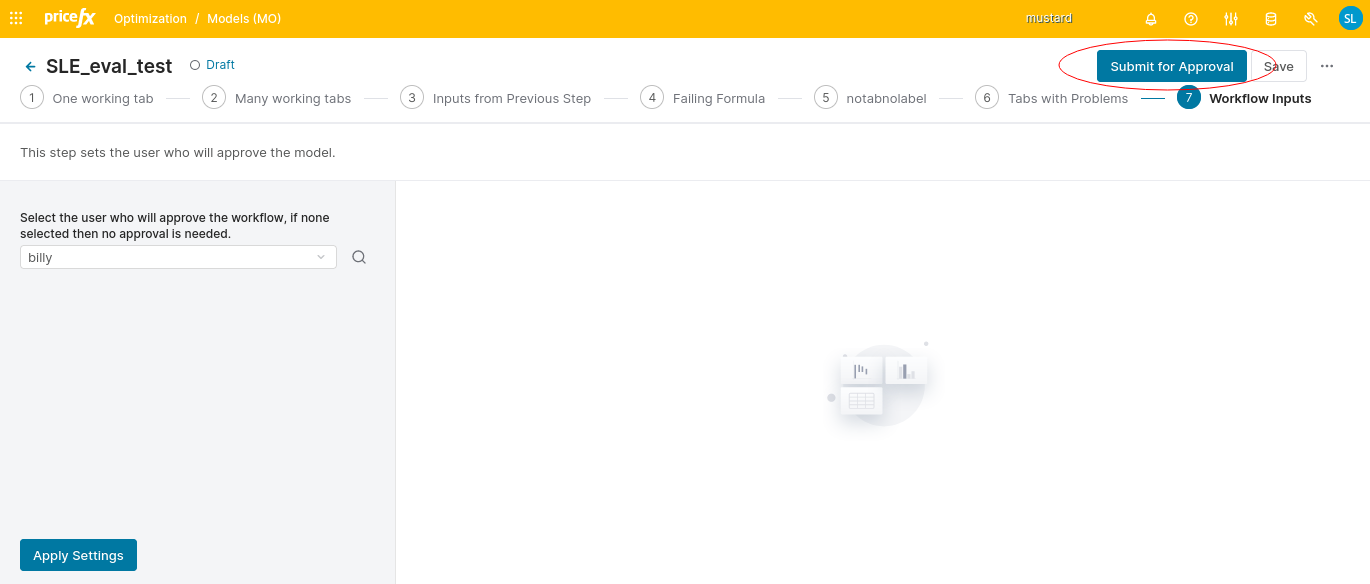The width and height of the screenshot is (1370, 584).
Task: Open the notifications bell
Action: 1151,19
